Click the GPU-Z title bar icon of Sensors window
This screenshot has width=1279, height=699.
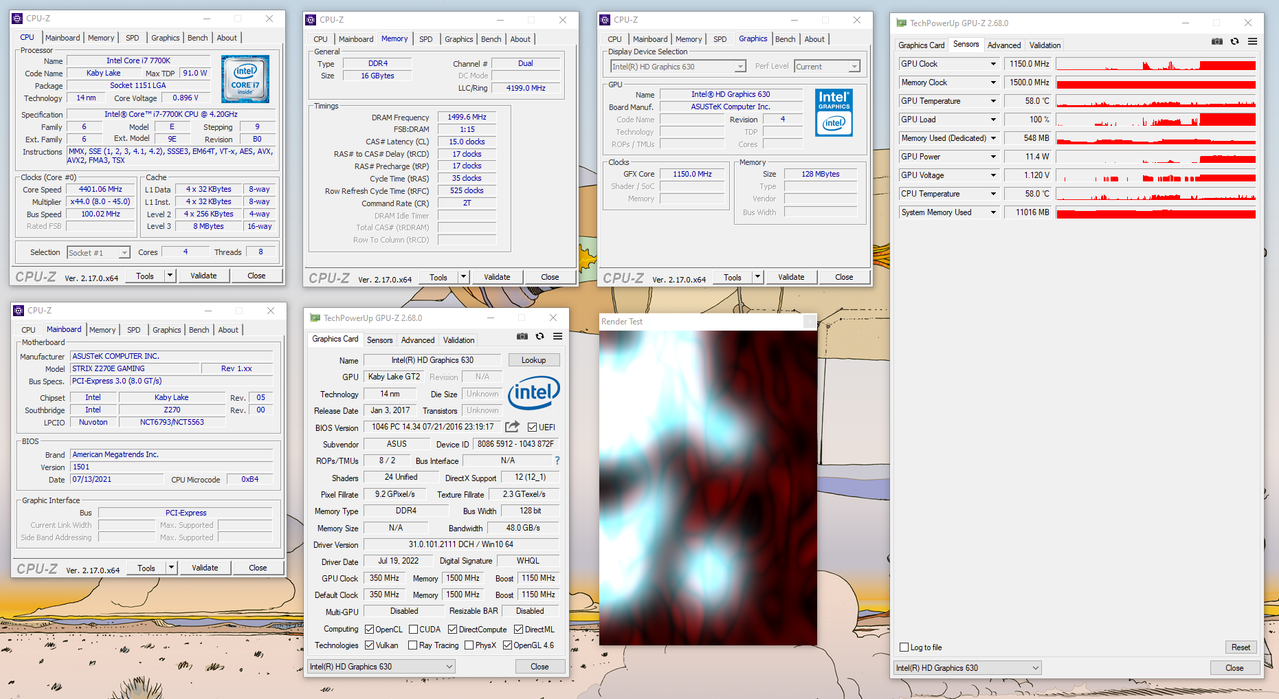(901, 22)
